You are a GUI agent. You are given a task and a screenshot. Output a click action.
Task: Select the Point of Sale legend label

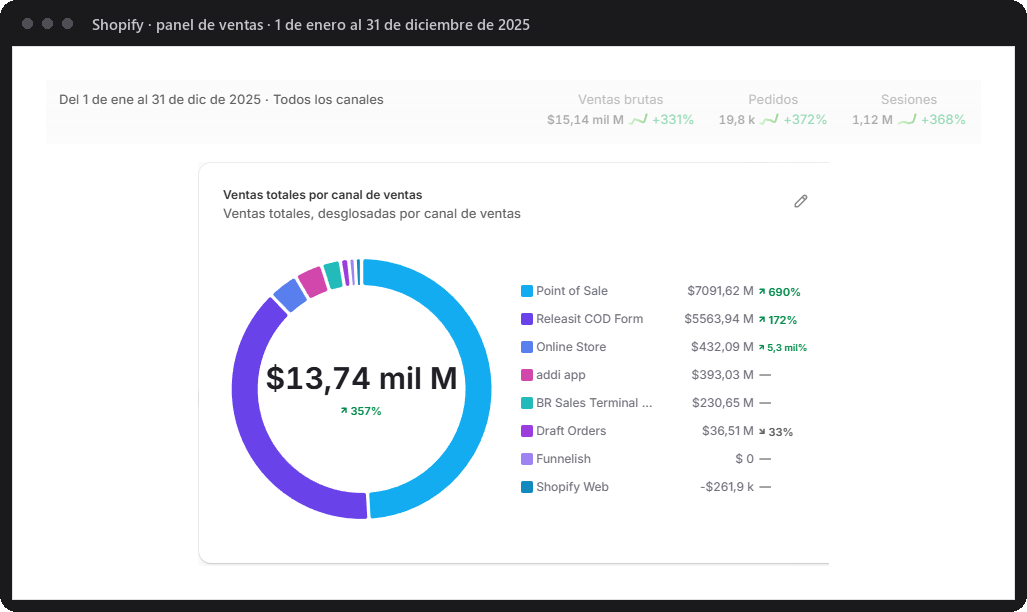[572, 291]
